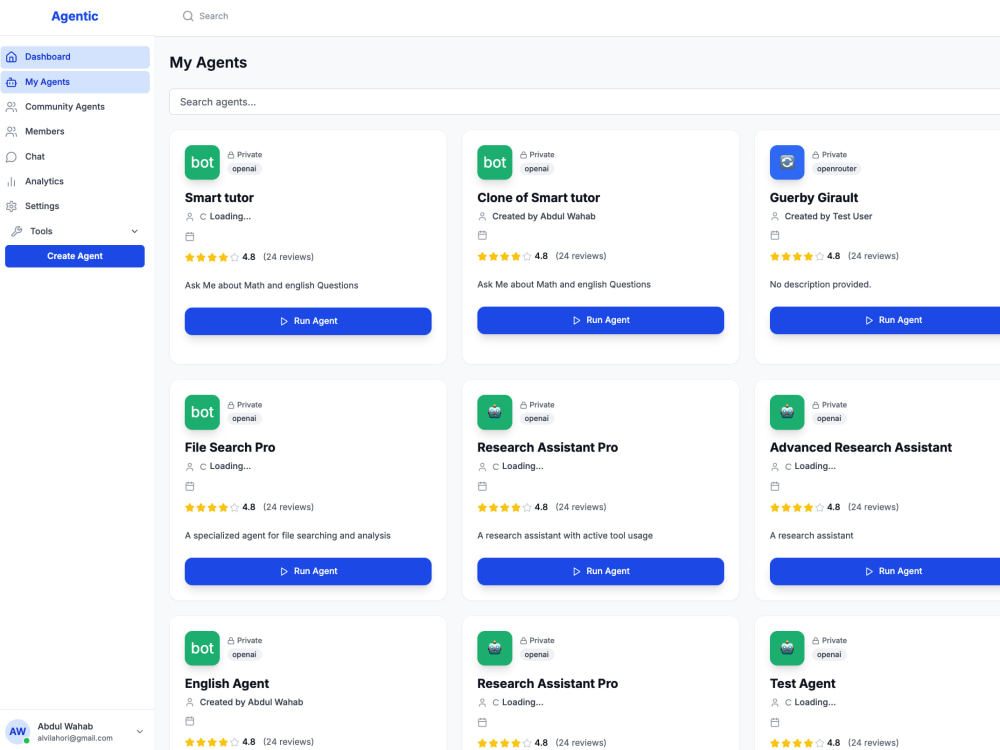Open the Smart tutor card title

pyautogui.click(x=219, y=198)
